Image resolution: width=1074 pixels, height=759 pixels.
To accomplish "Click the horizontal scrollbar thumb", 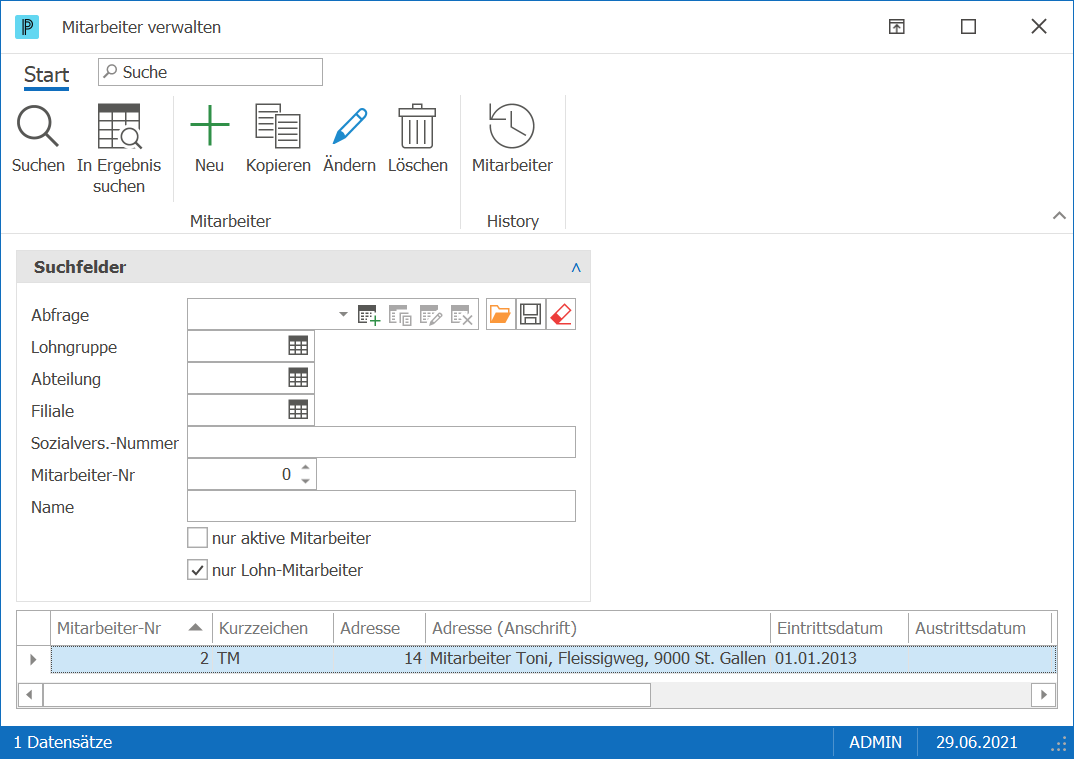I will (x=347, y=695).
